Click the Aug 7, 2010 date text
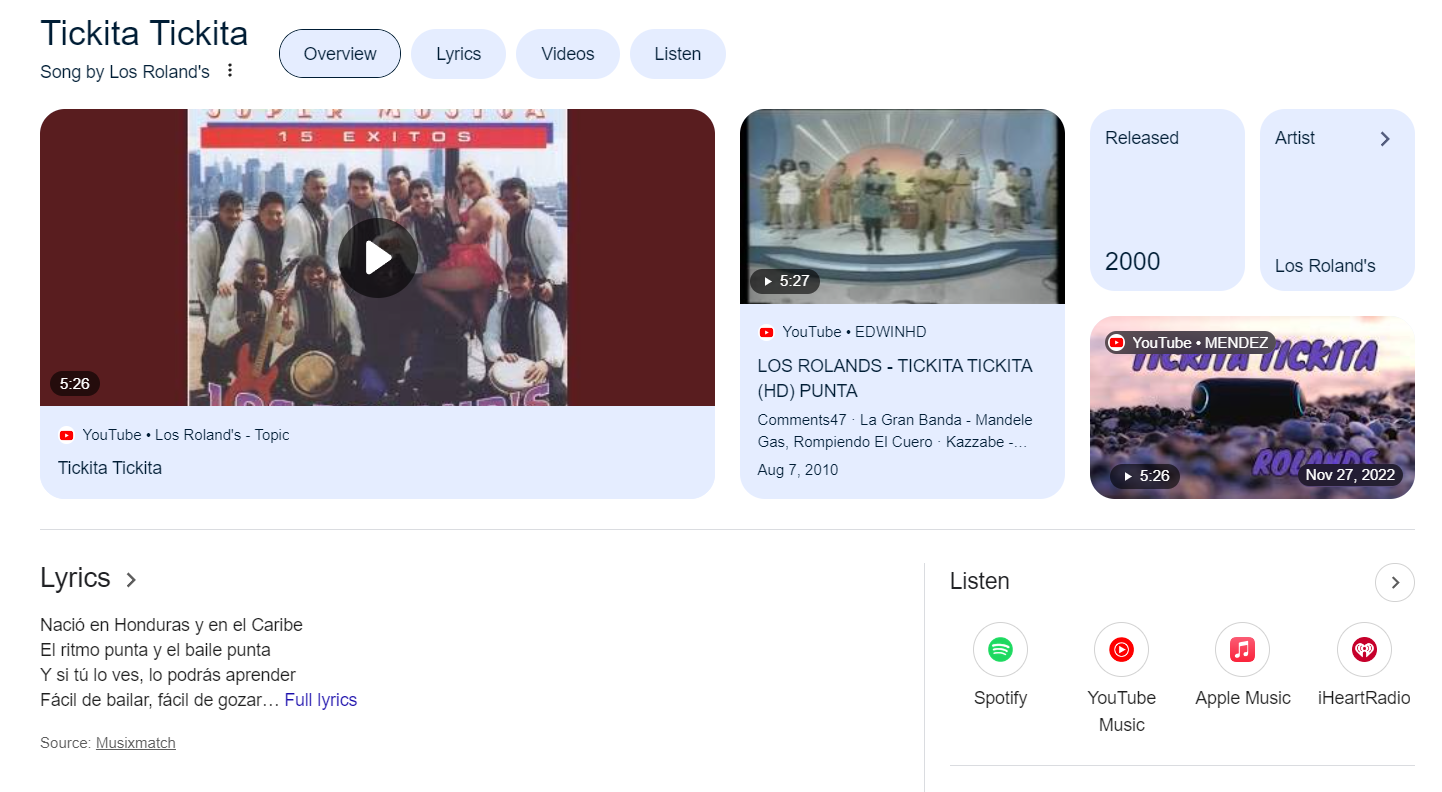1442x792 pixels. click(x=798, y=470)
